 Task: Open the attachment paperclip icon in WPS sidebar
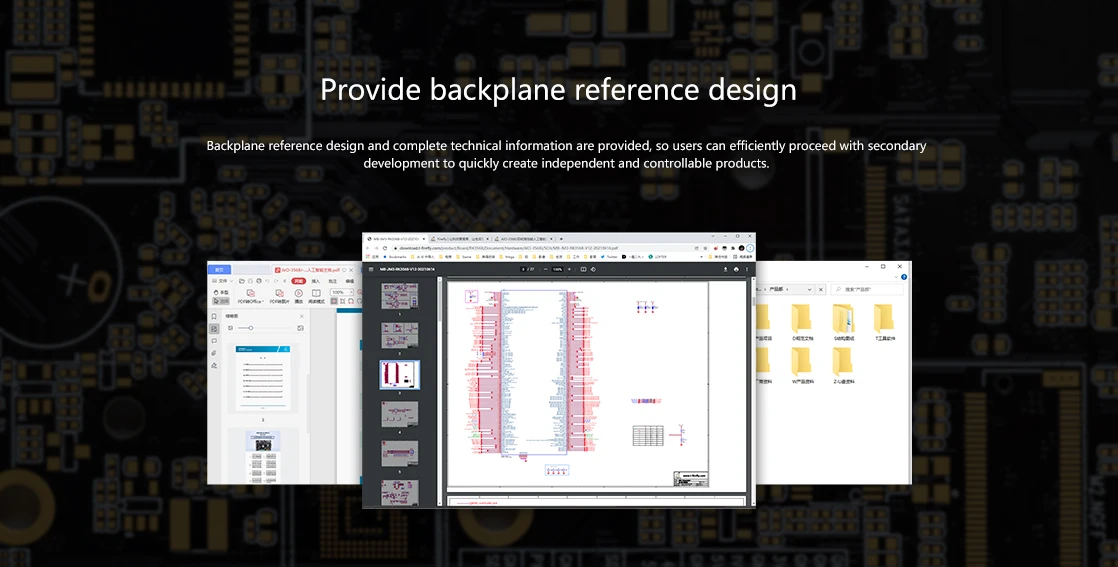click(214, 353)
